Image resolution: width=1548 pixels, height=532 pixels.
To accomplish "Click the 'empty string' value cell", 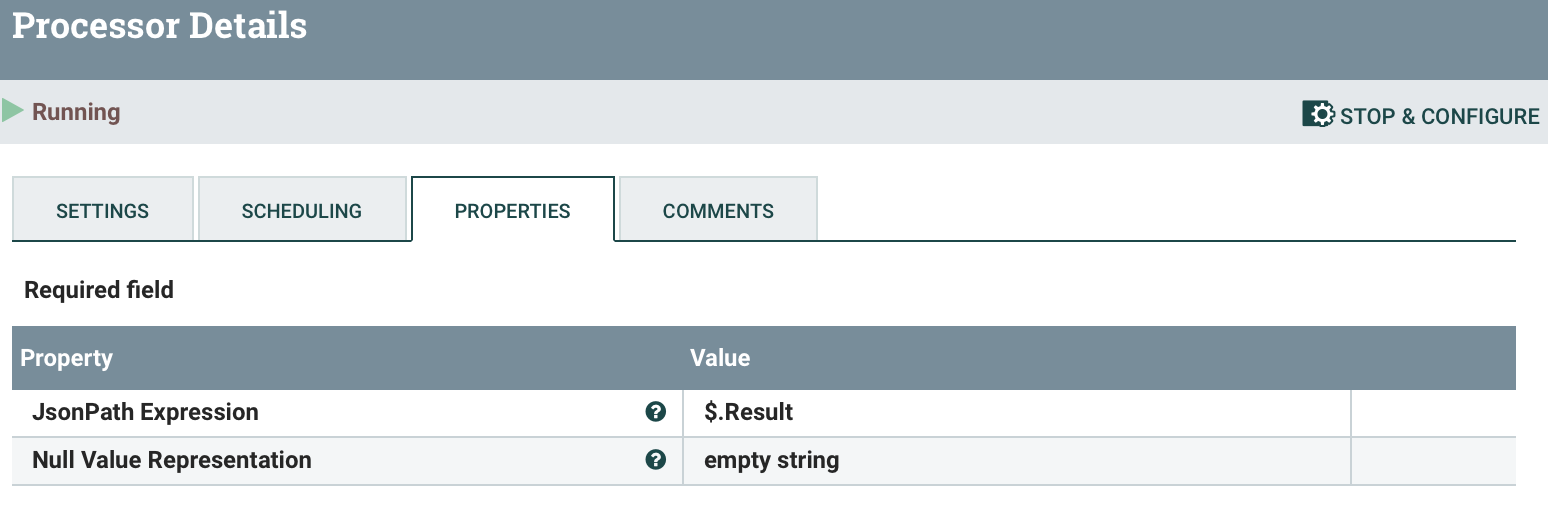I will 1017,461.
